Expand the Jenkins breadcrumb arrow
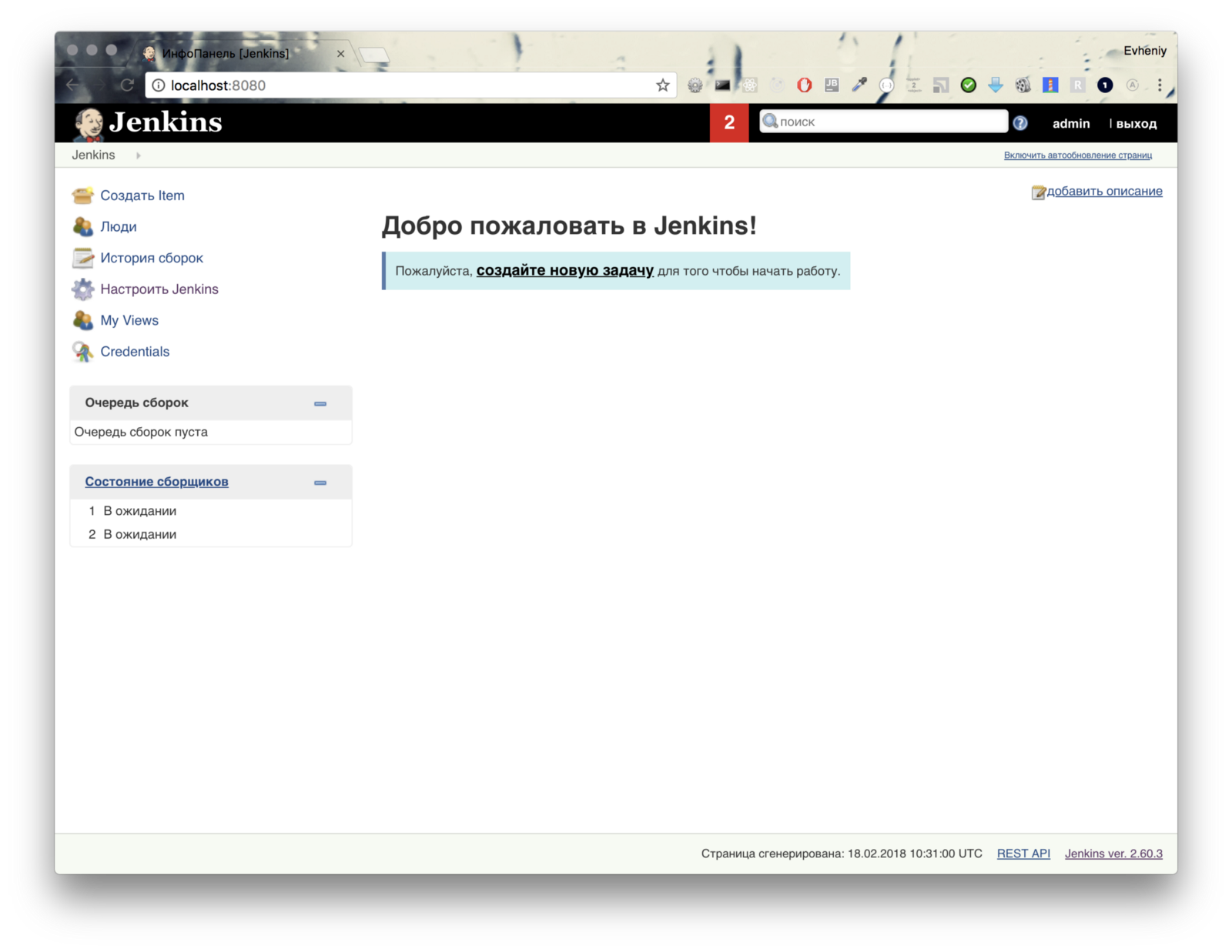 tap(139, 155)
